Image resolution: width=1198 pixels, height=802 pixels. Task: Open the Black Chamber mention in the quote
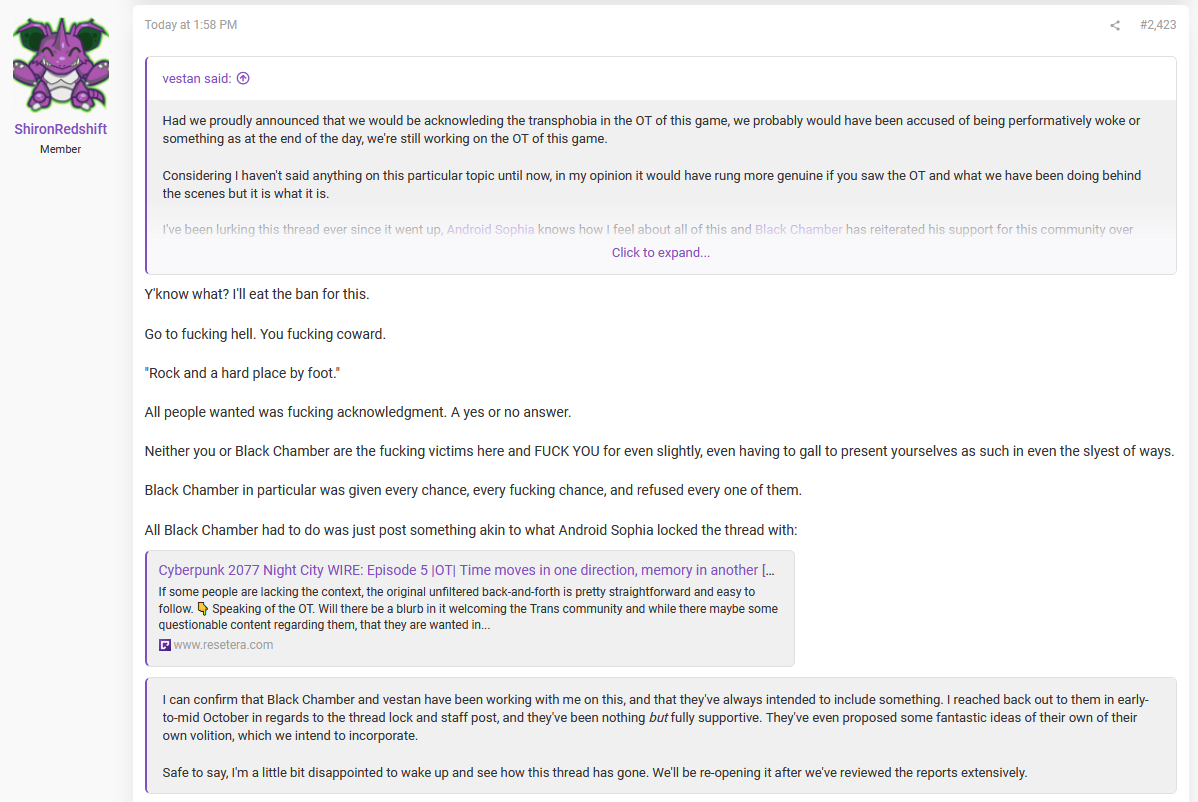798,229
